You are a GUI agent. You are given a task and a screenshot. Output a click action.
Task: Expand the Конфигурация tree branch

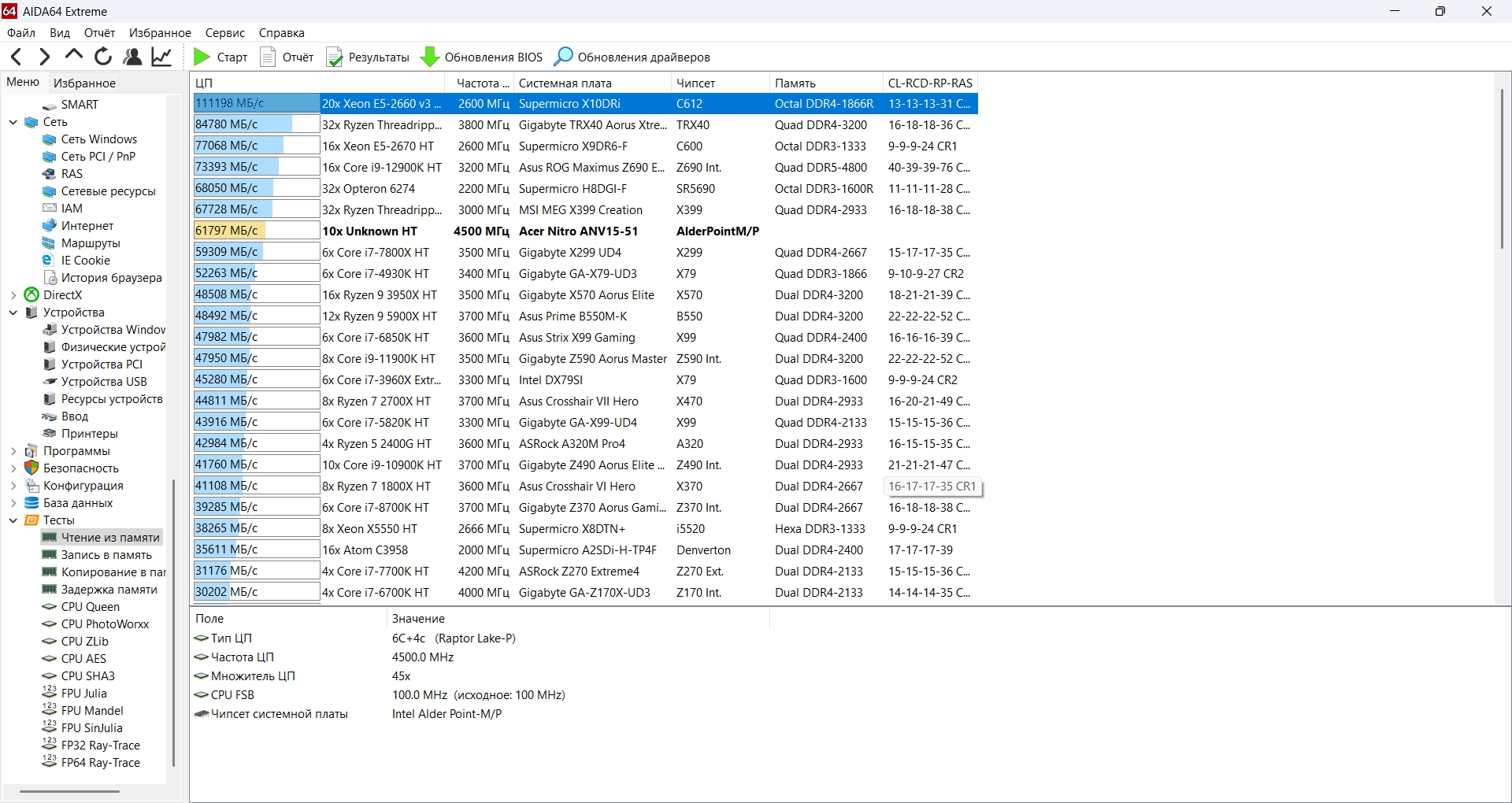click(x=13, y=486)
